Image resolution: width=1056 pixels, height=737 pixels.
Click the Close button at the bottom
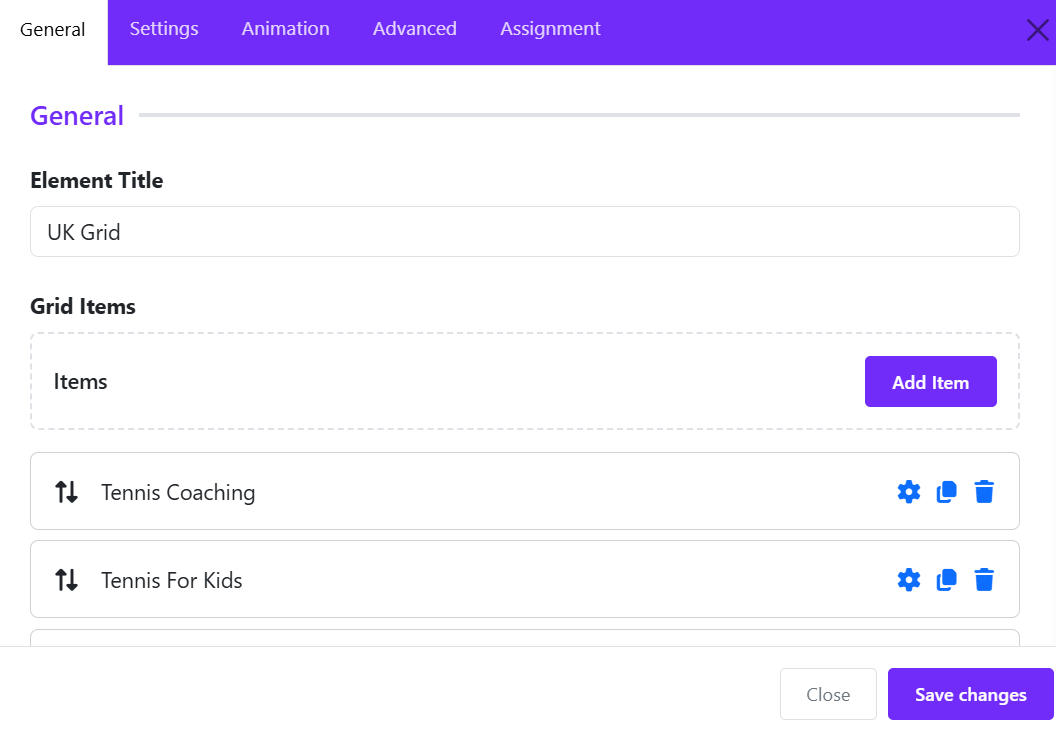click(828, 694)
